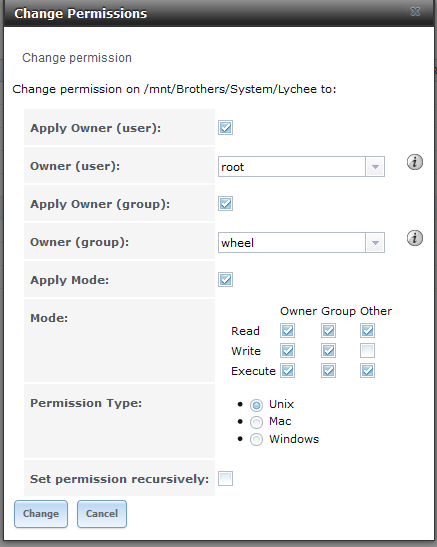Uncheck Read permission for Other

367,331
